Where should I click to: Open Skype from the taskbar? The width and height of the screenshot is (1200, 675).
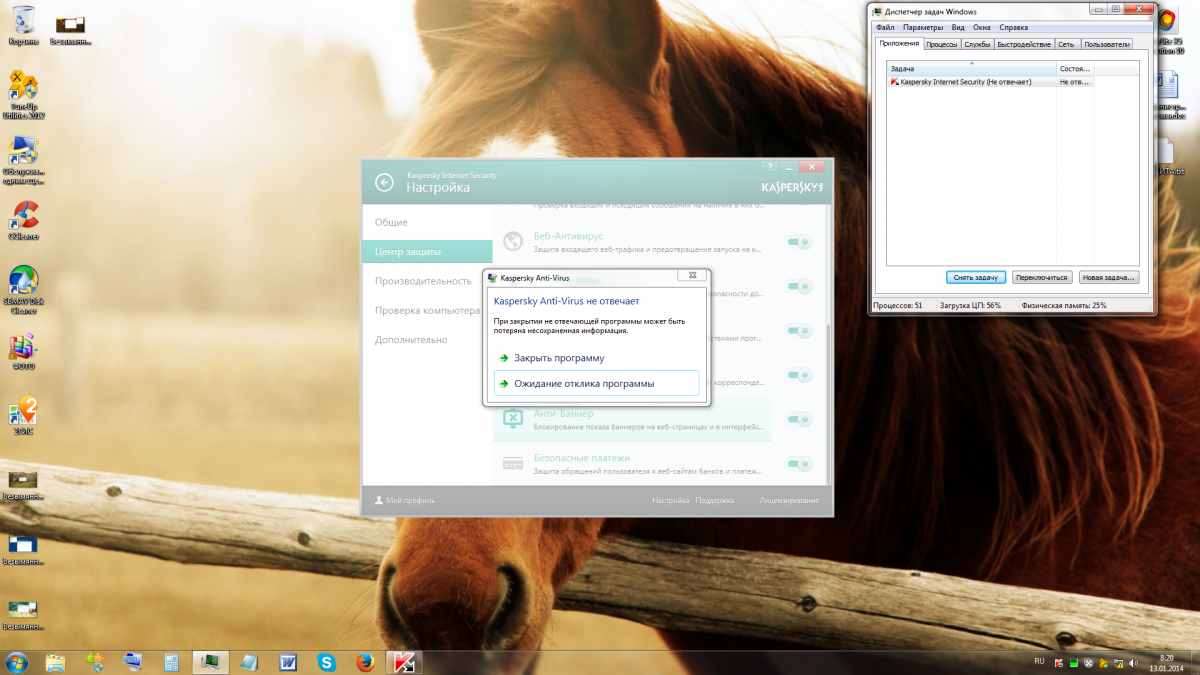326,662
